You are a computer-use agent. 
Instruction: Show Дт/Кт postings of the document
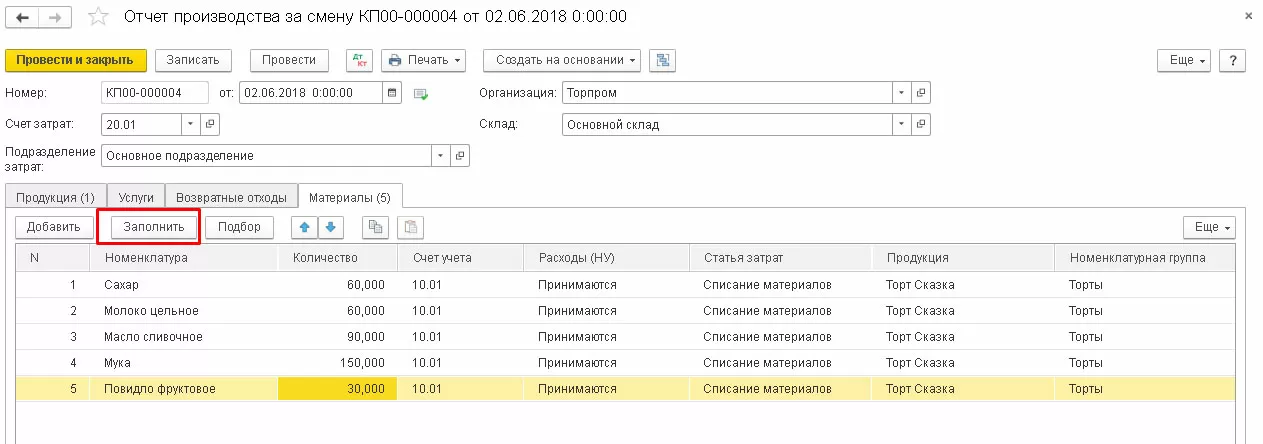tap(359, 60)
